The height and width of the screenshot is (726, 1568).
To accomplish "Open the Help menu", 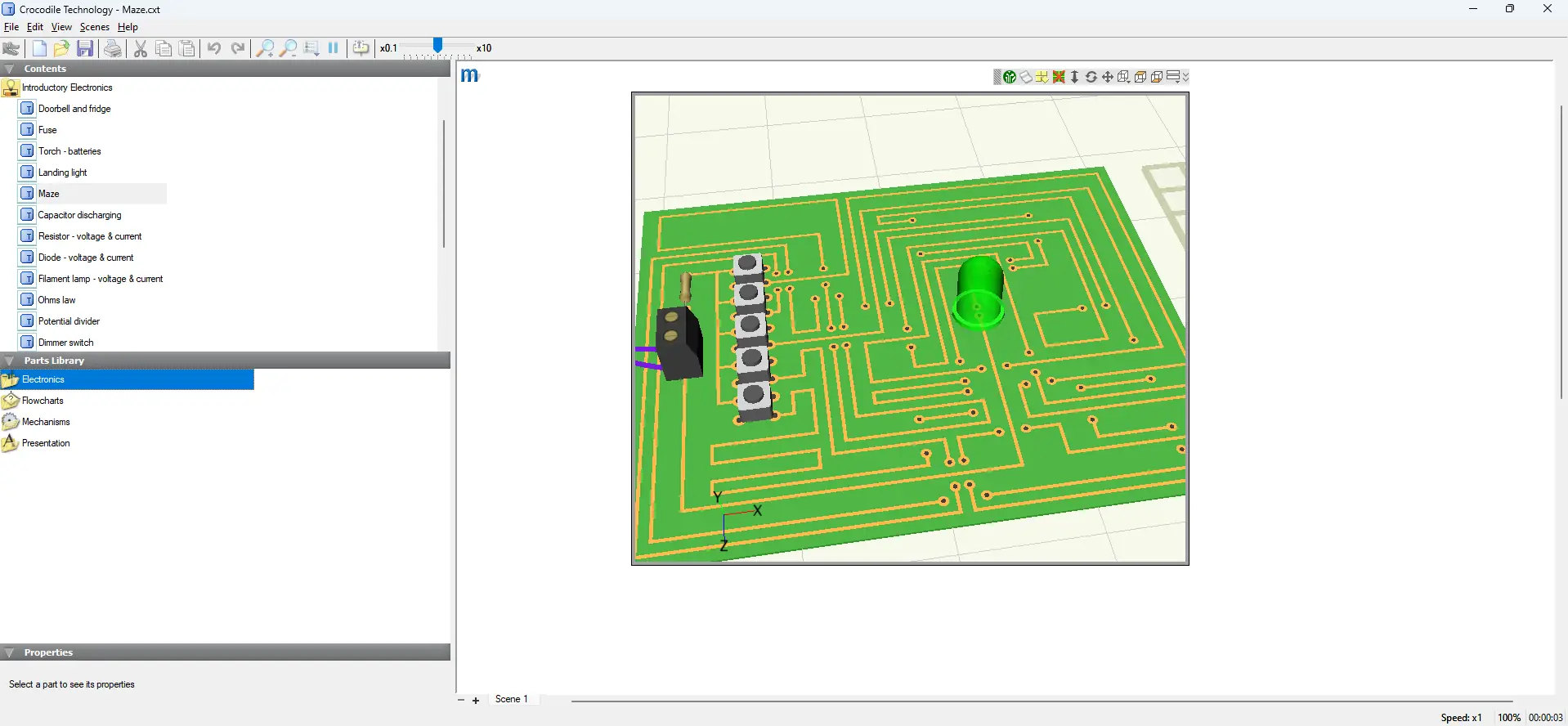I will [128, 27].
